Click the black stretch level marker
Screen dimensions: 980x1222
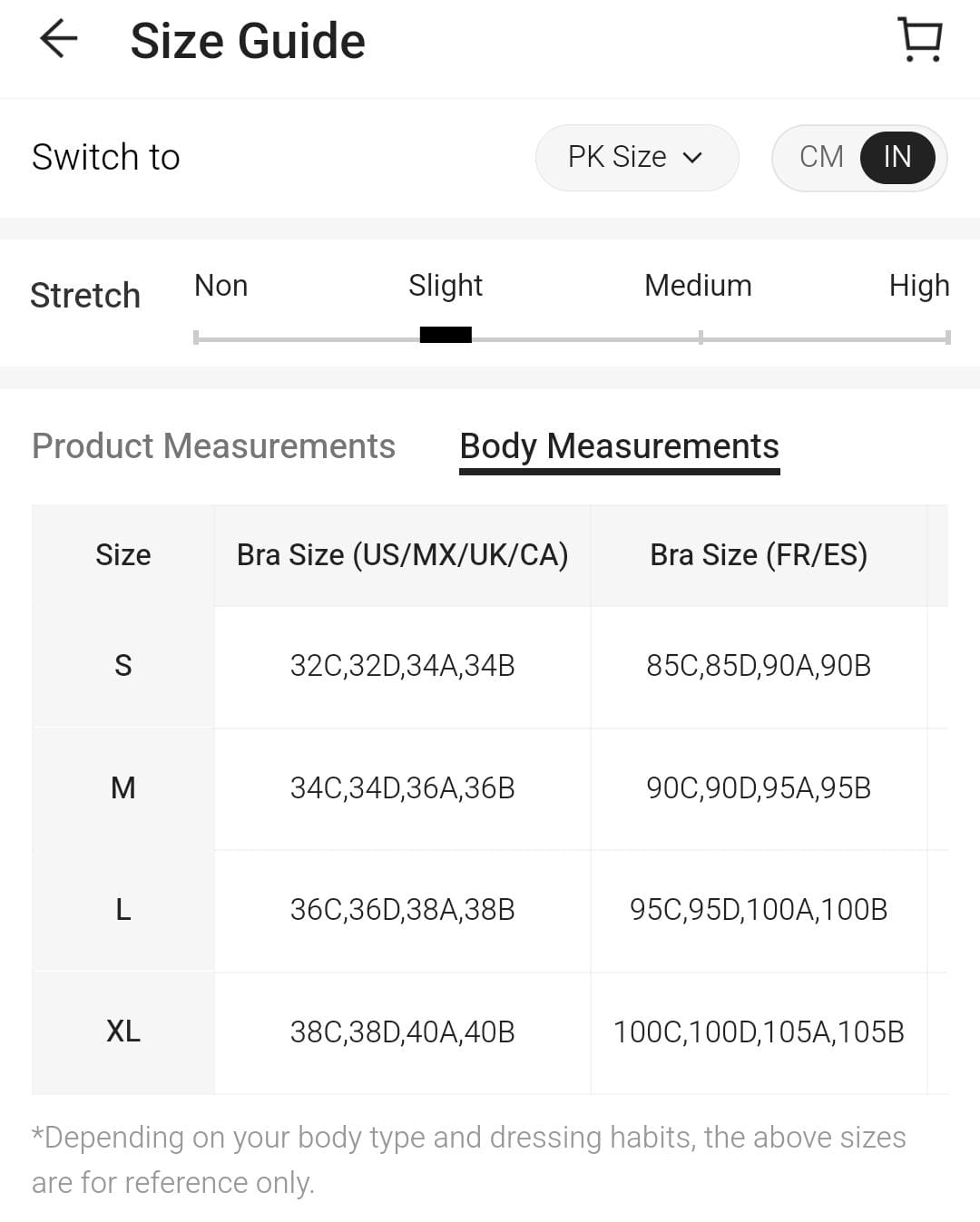click(446, 335)
